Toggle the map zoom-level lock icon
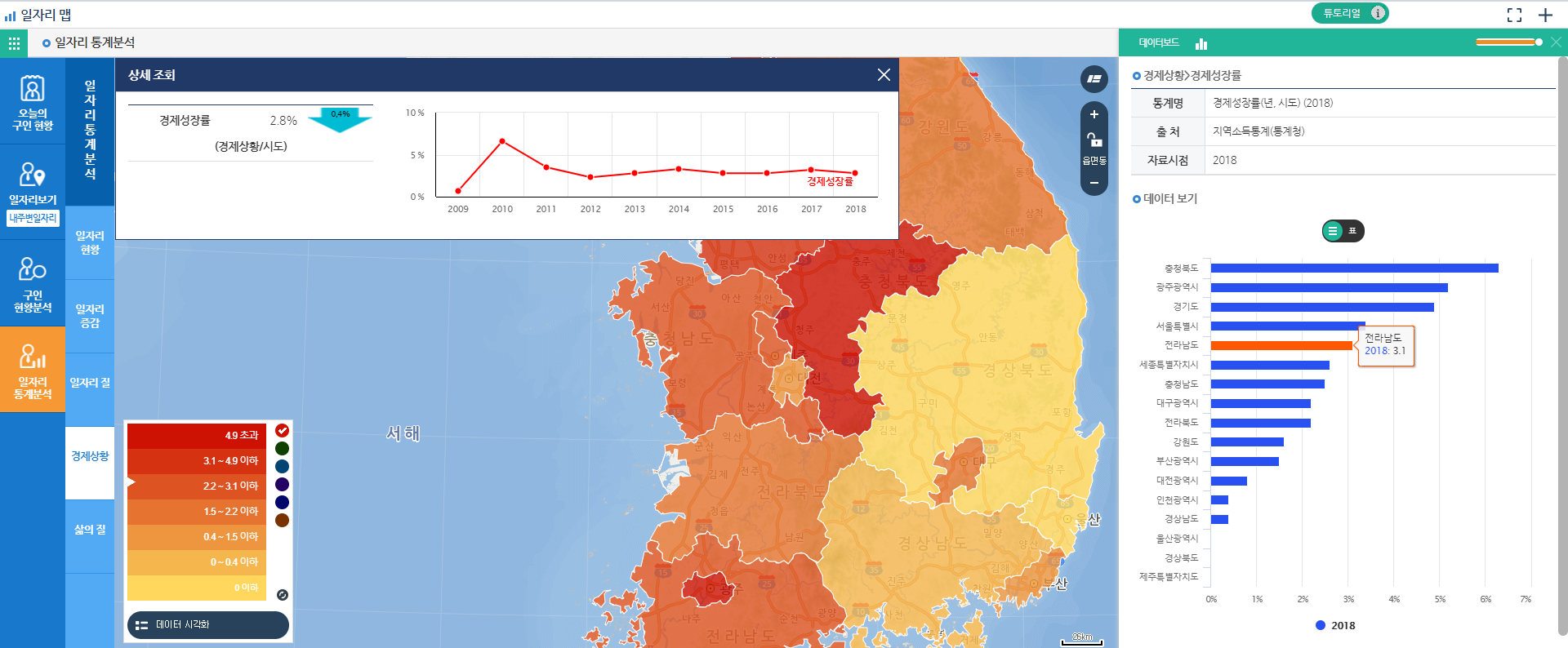The image size is (1568, 648). click(x=1094, y=140)
